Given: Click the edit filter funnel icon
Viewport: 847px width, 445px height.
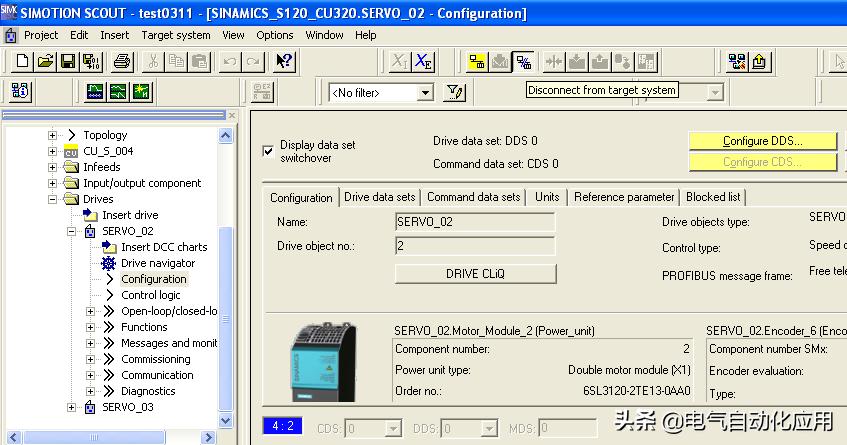Looking at the screenshot, I should (454, 92).
